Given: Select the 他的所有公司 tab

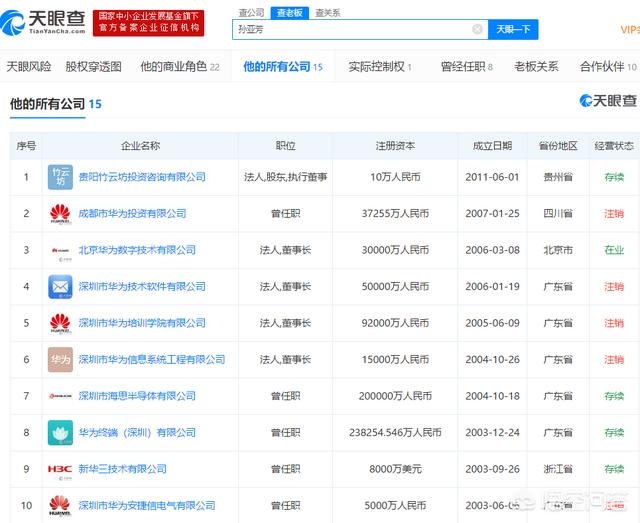Looking at the screenshot, I should (x=283, y=66).
